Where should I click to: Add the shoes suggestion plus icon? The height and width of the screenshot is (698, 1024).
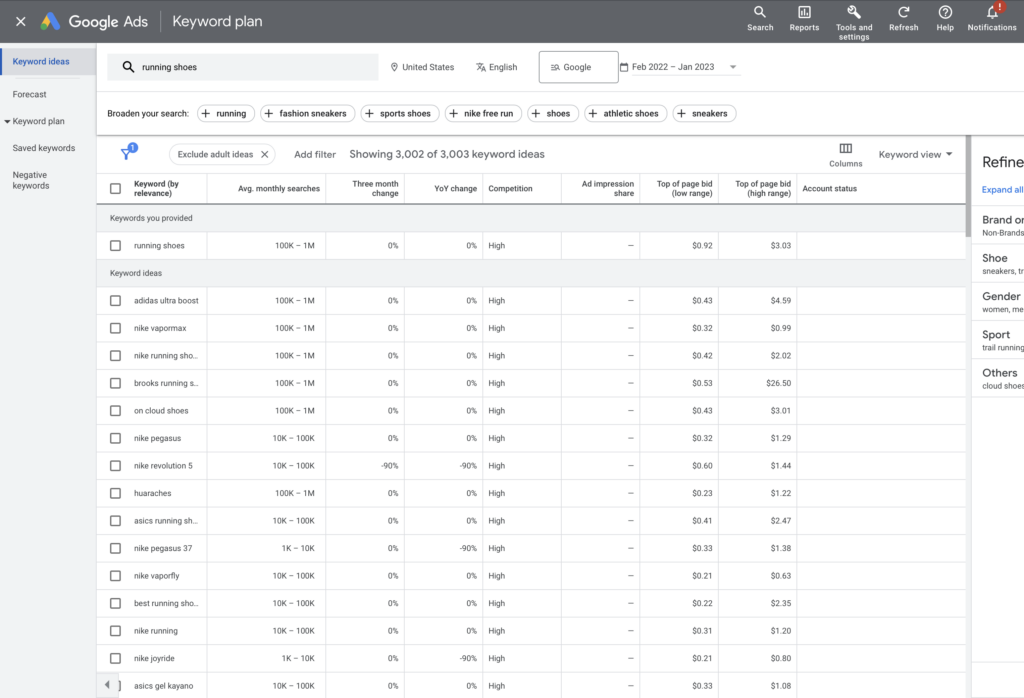coord(536,114)
